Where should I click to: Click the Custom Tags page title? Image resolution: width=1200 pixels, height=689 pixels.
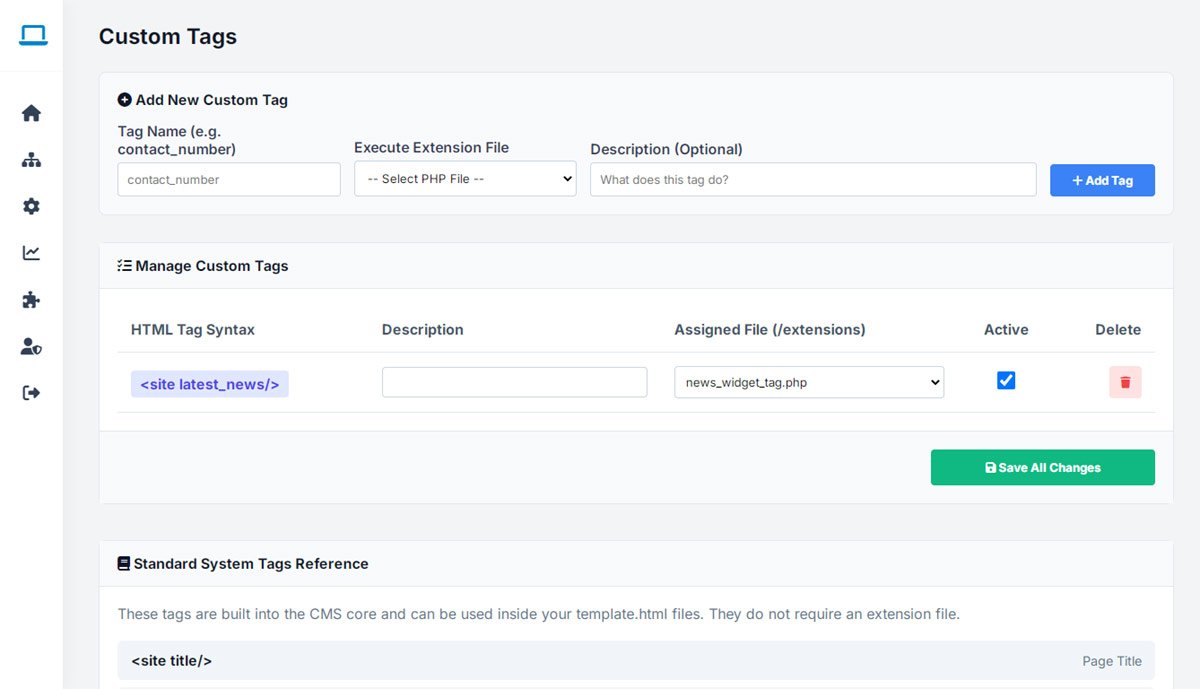pos(168,37)
